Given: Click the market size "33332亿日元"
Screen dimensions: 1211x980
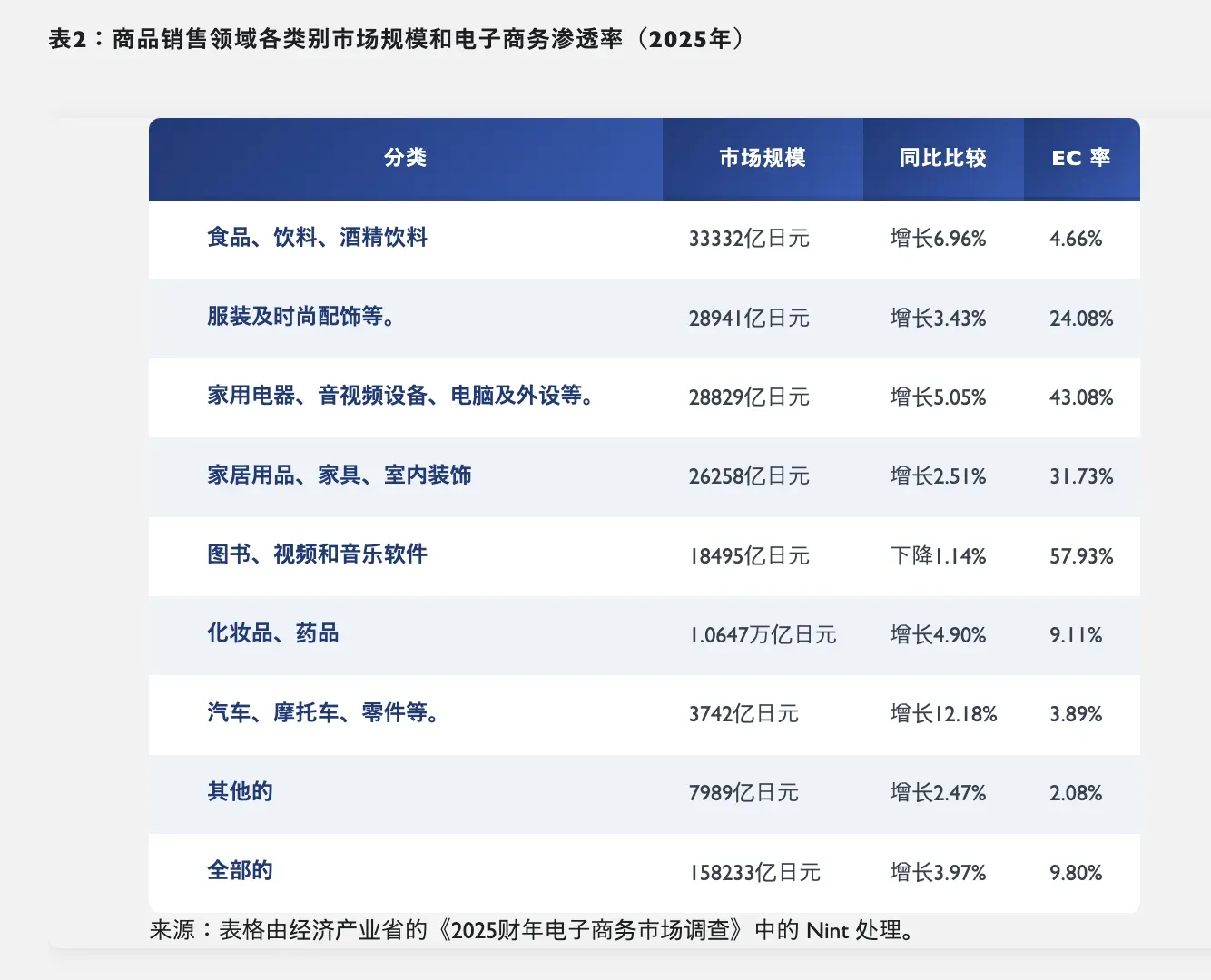Looking at the screenshot, I should 749,239.
